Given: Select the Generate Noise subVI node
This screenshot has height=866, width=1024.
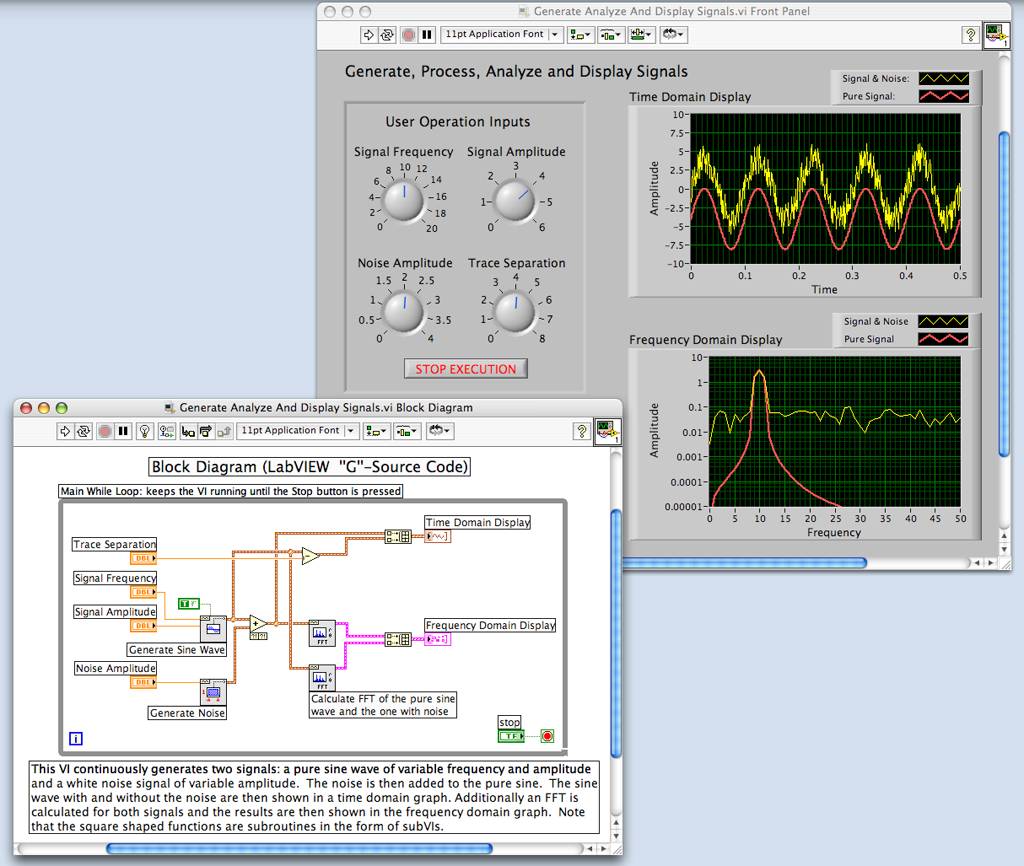Looking at the screenshot, I should pos(213,692).
